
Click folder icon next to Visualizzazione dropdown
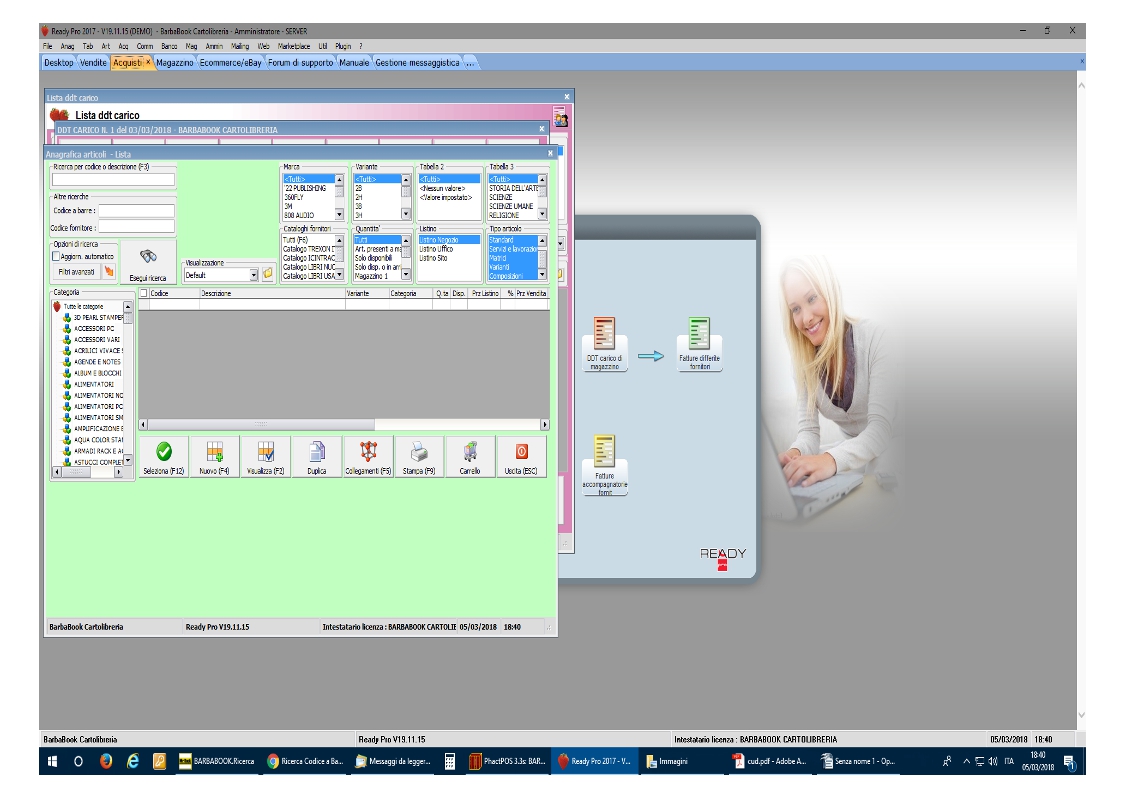268,274
